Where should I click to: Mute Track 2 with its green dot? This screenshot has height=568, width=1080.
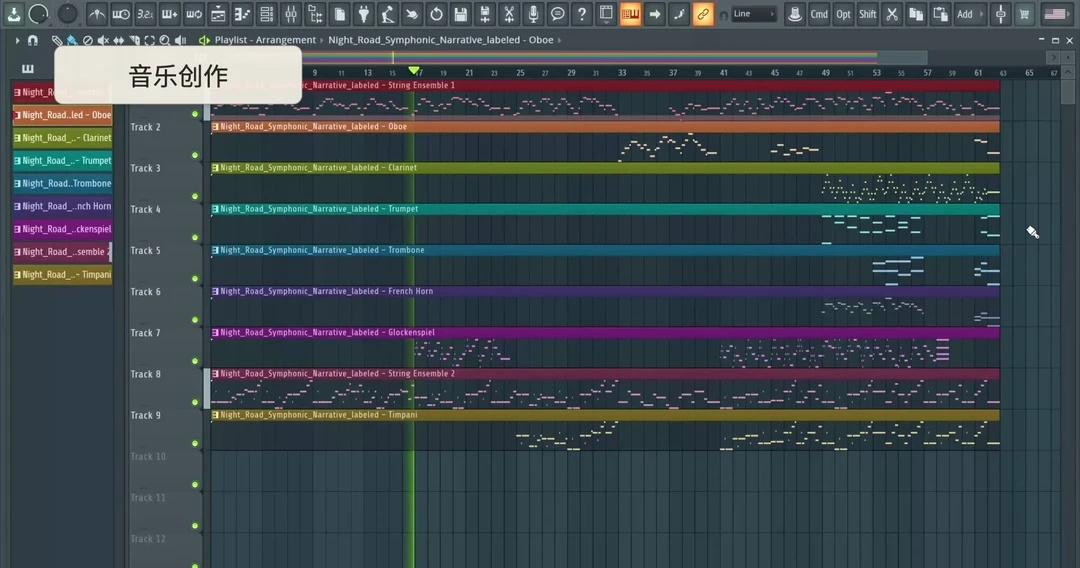click(x=195, y=155)
